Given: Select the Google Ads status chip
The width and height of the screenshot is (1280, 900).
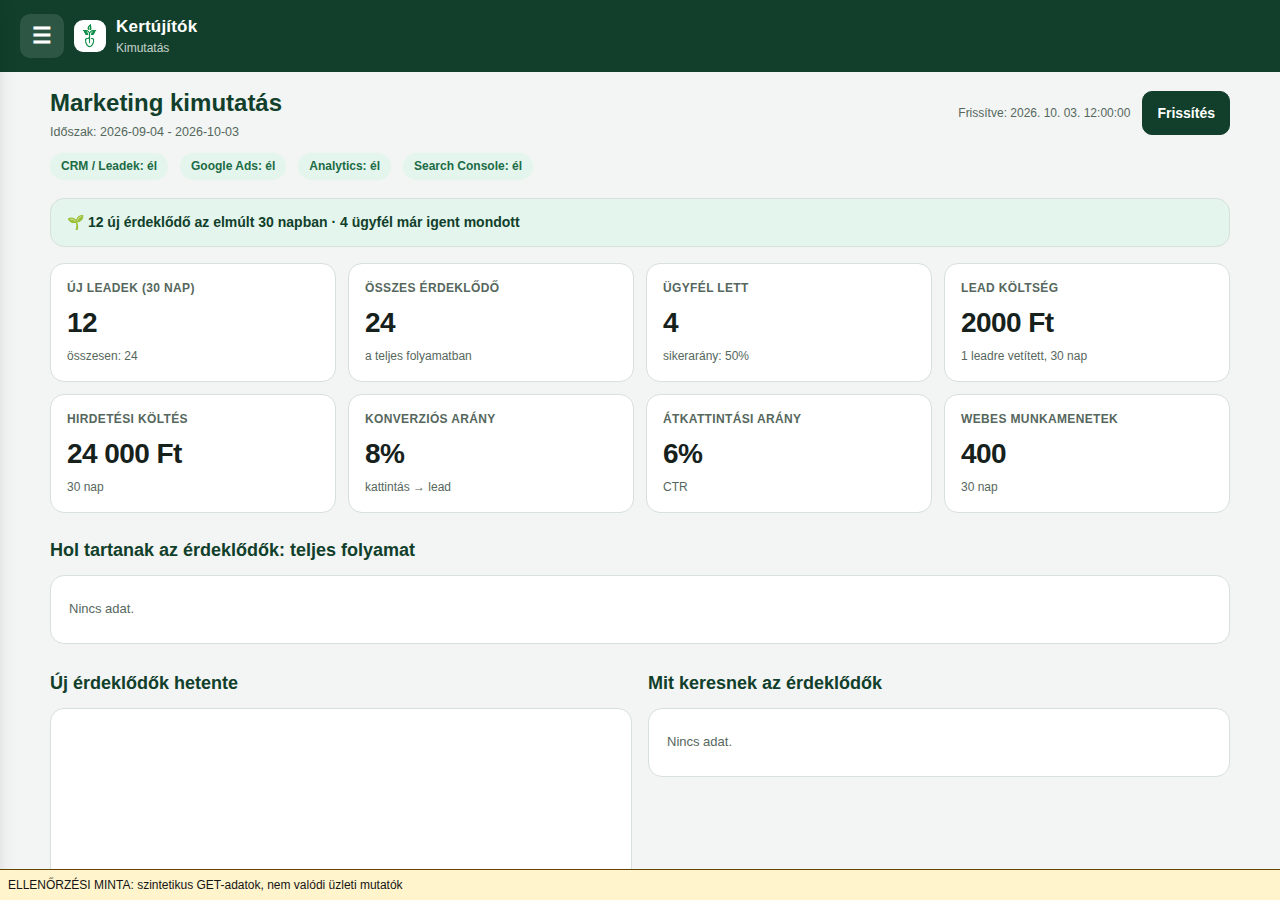Looking at the screenshot, I should 233,166.
